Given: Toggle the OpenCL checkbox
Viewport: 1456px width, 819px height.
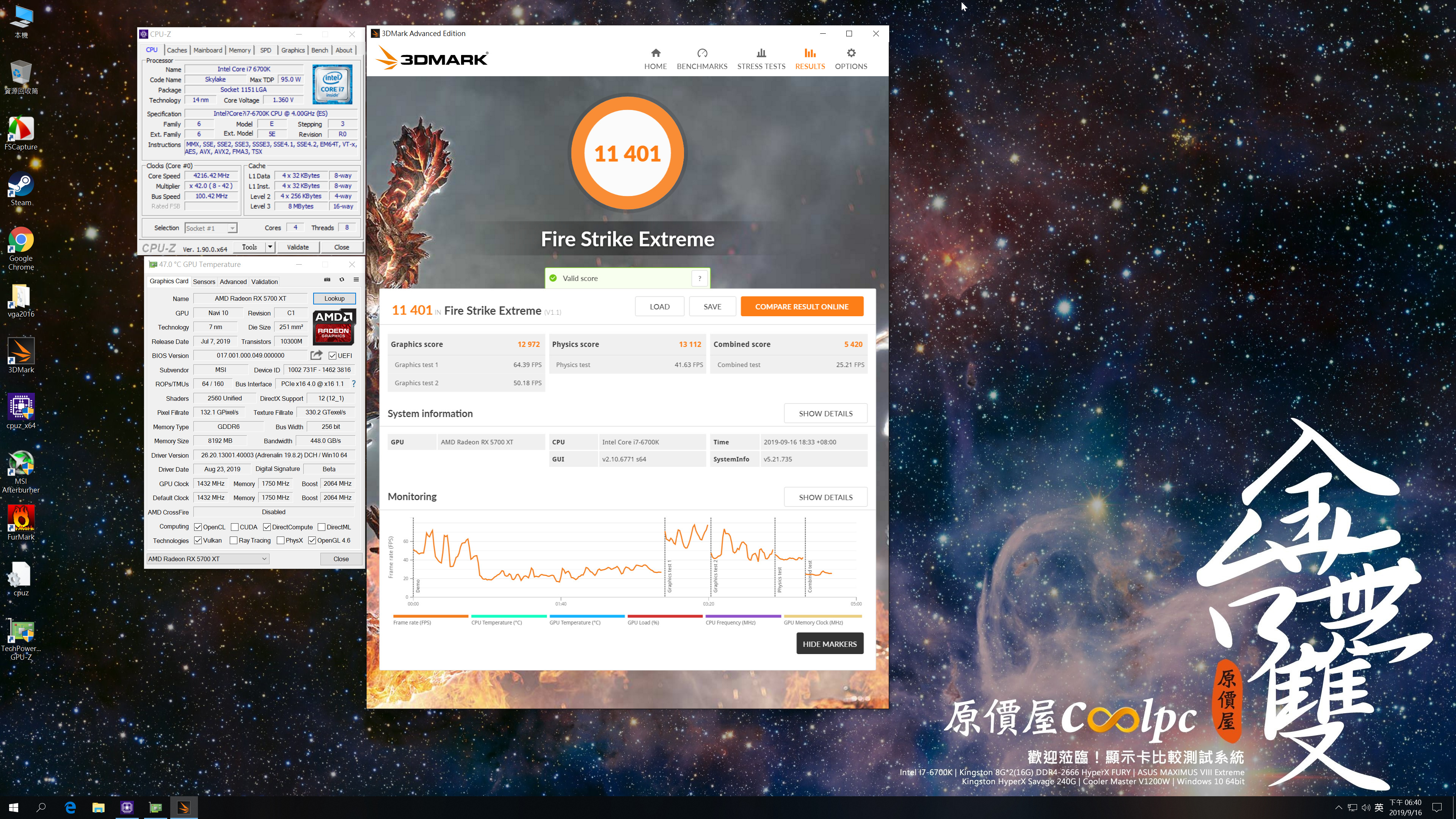Looking at the screenshot, I should tap(198, 527).
